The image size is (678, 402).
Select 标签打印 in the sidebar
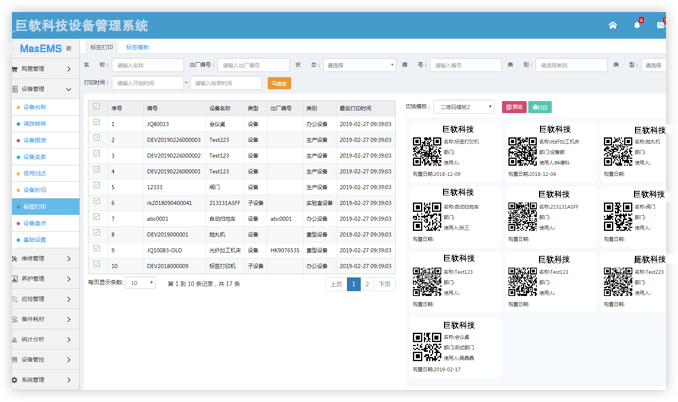coord(45,207)
